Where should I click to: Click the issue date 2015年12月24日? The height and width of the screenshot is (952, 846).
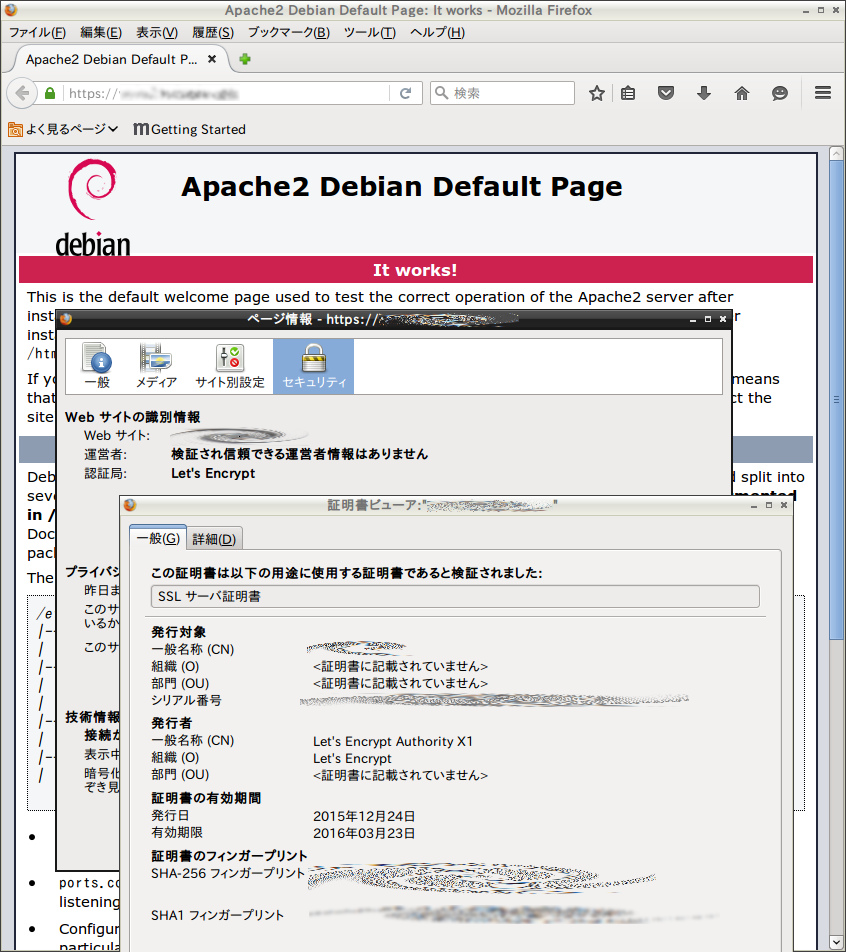[364, 816]
